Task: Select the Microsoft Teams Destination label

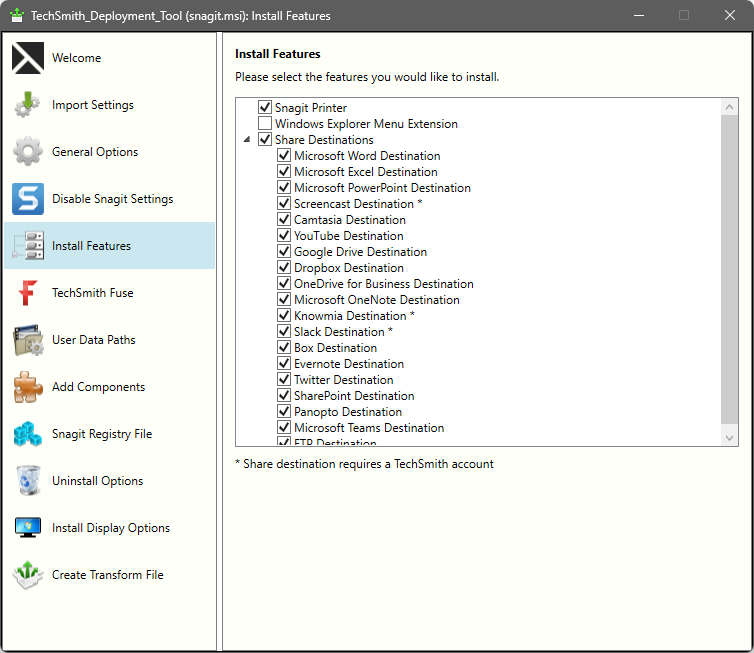Action: coord(368,428)
